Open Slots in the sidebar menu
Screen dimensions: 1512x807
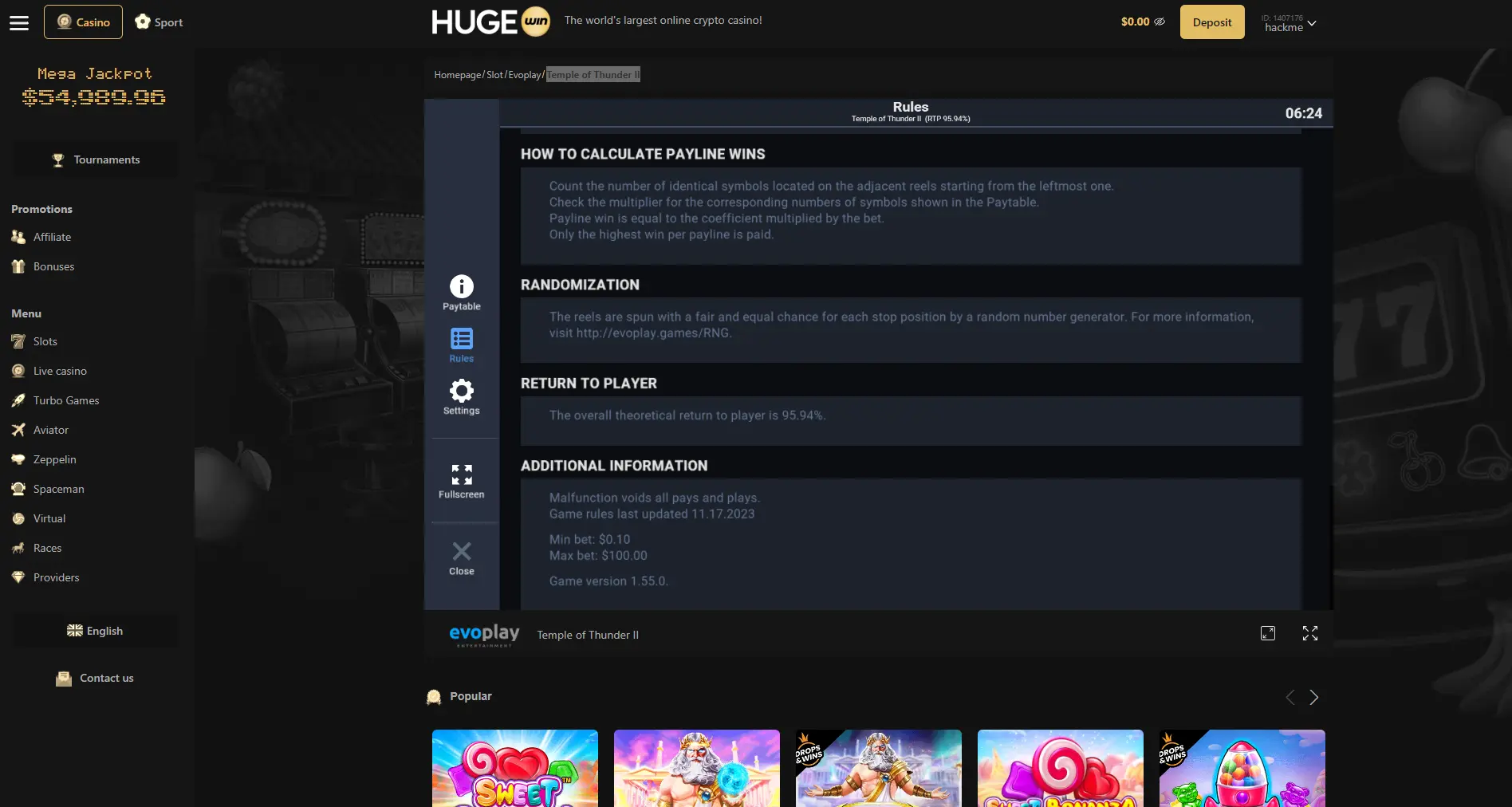(45, 341)
